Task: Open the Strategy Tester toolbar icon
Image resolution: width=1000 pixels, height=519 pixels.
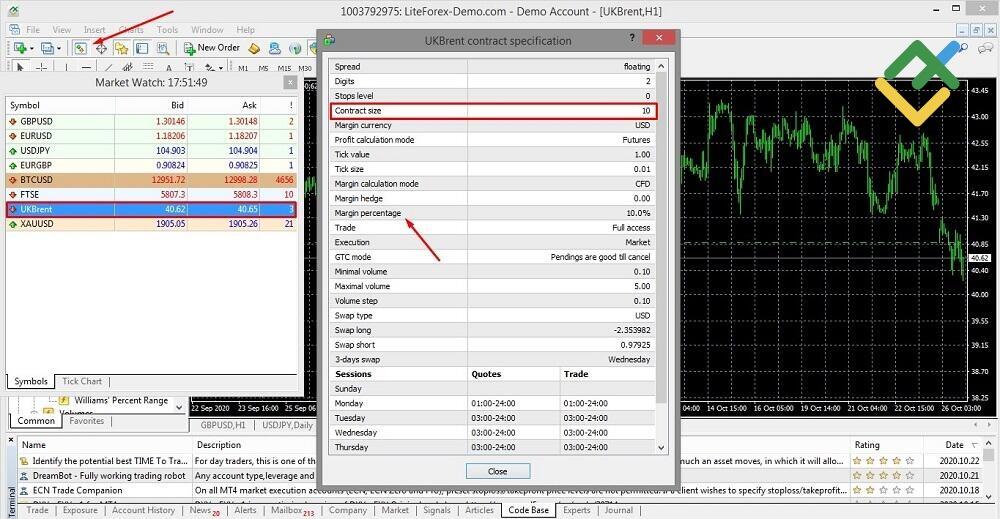Action: coord(162,48)
